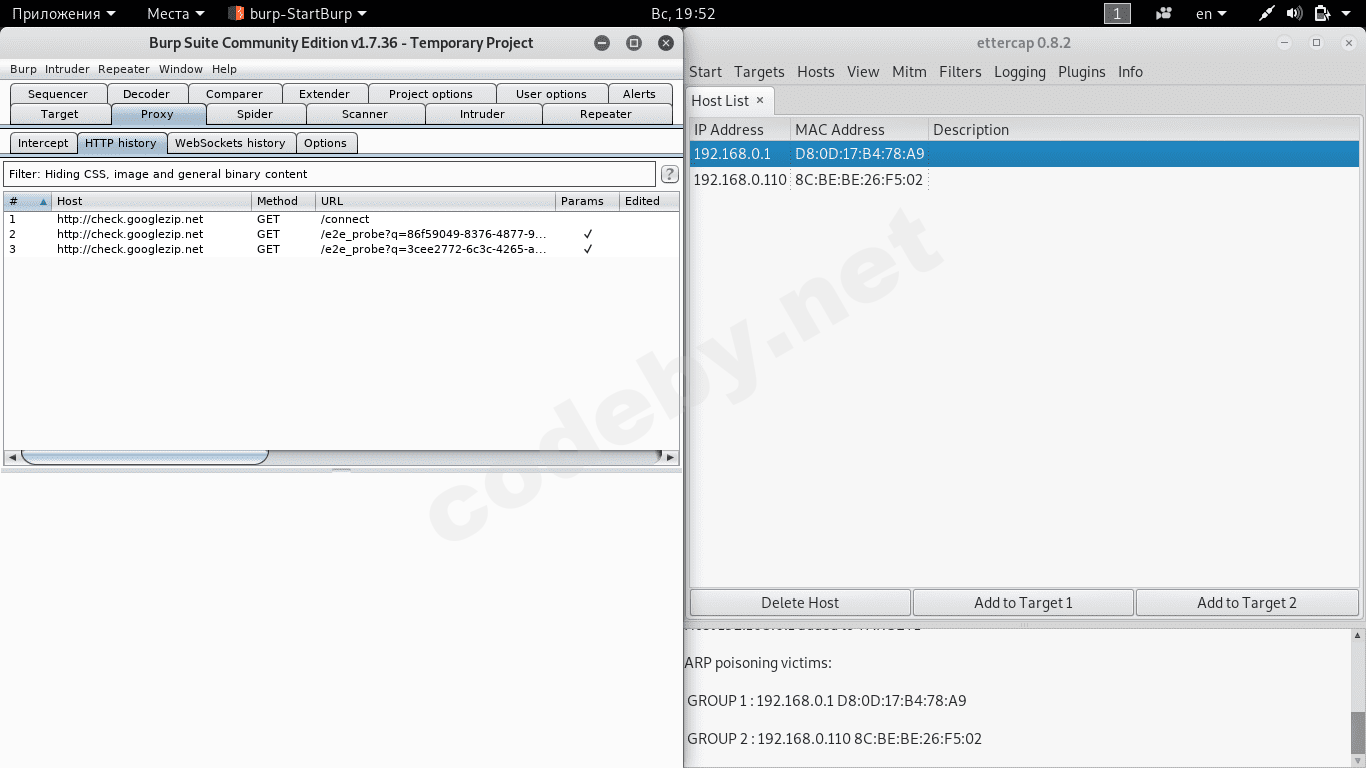Switch to the Target tab
1366x768 pixels.
(x=60, y=114)
